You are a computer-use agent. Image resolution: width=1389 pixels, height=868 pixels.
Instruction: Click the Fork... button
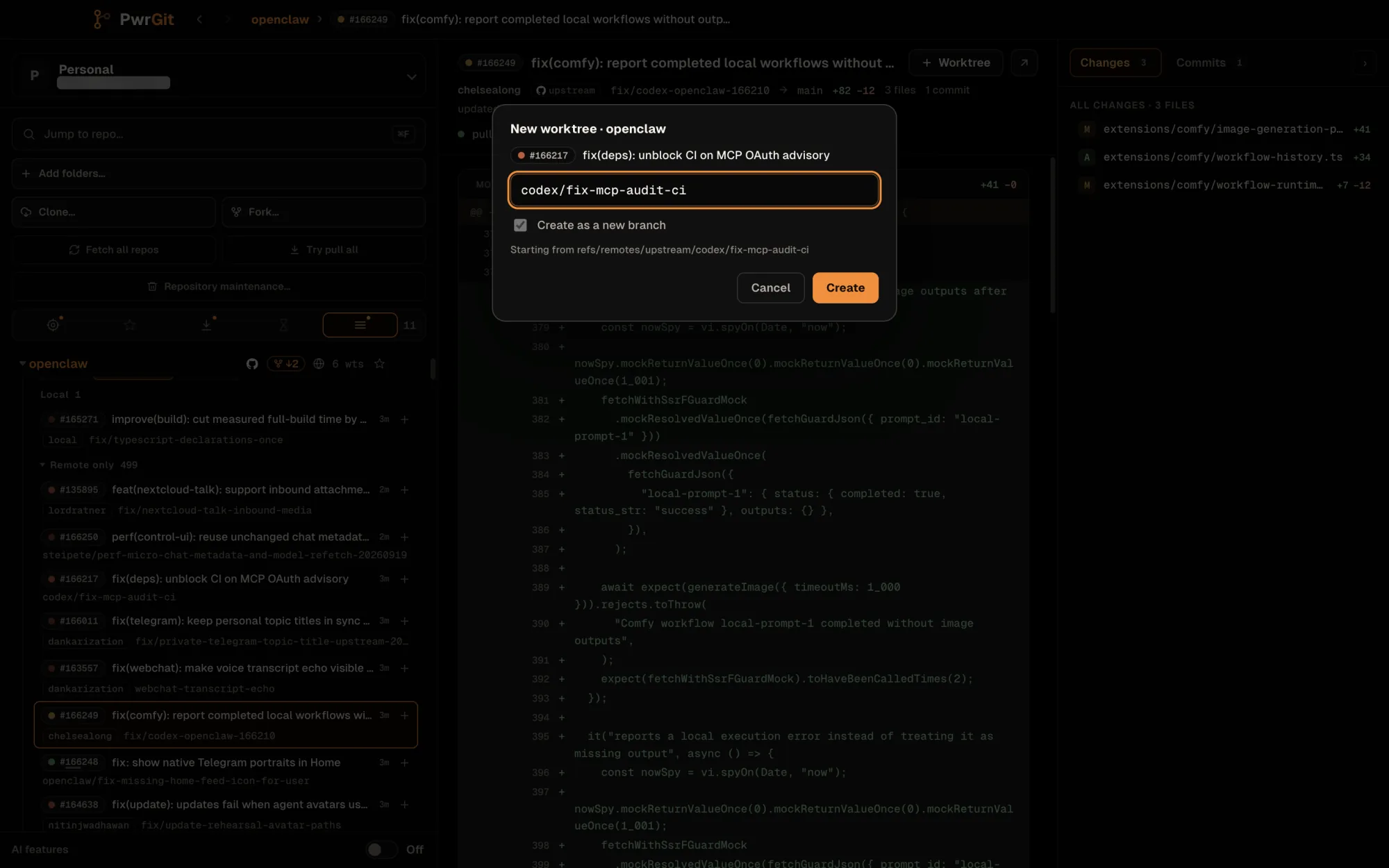pyautogui.click(x=324, y=212)
